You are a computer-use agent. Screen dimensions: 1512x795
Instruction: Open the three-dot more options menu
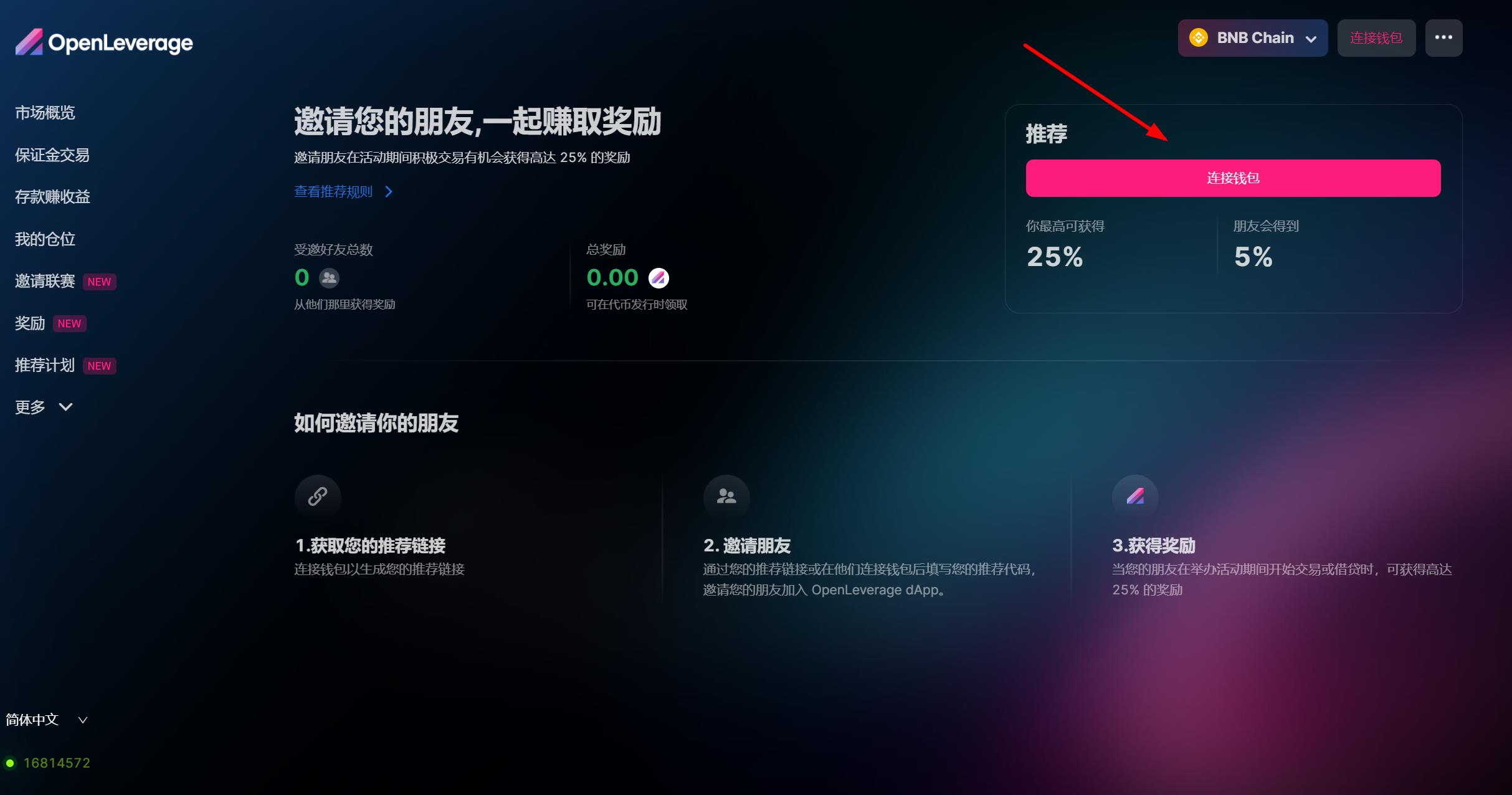point(1443,38)
